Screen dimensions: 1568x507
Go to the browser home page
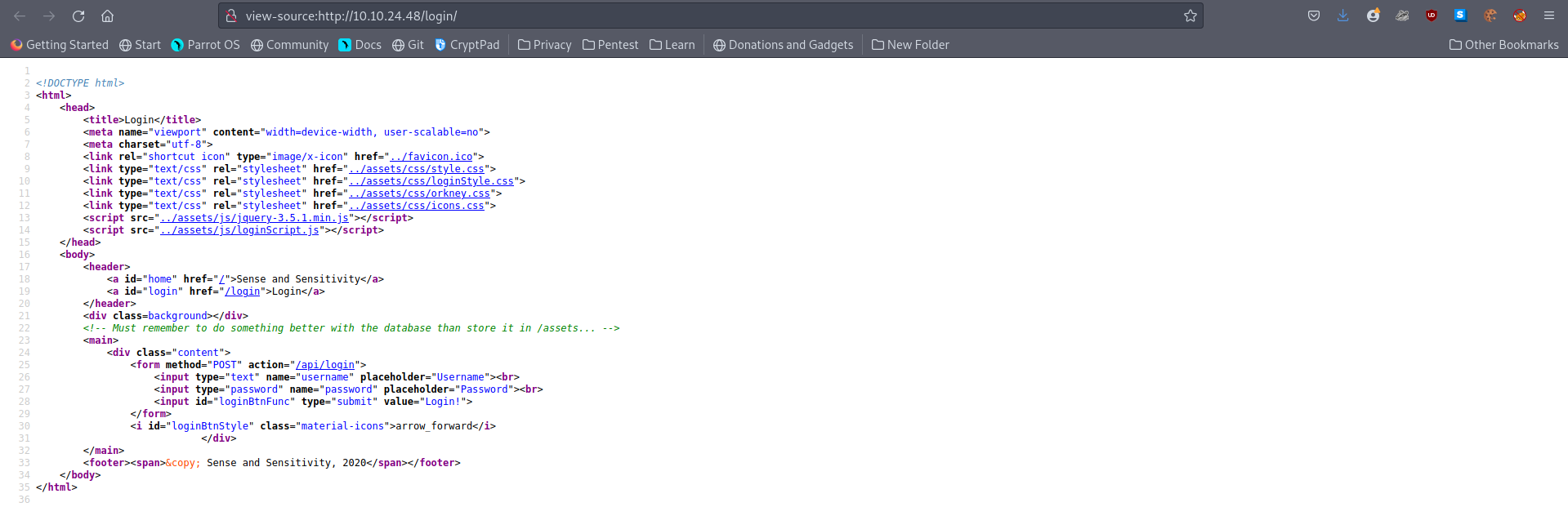click(x=107, y=16)
